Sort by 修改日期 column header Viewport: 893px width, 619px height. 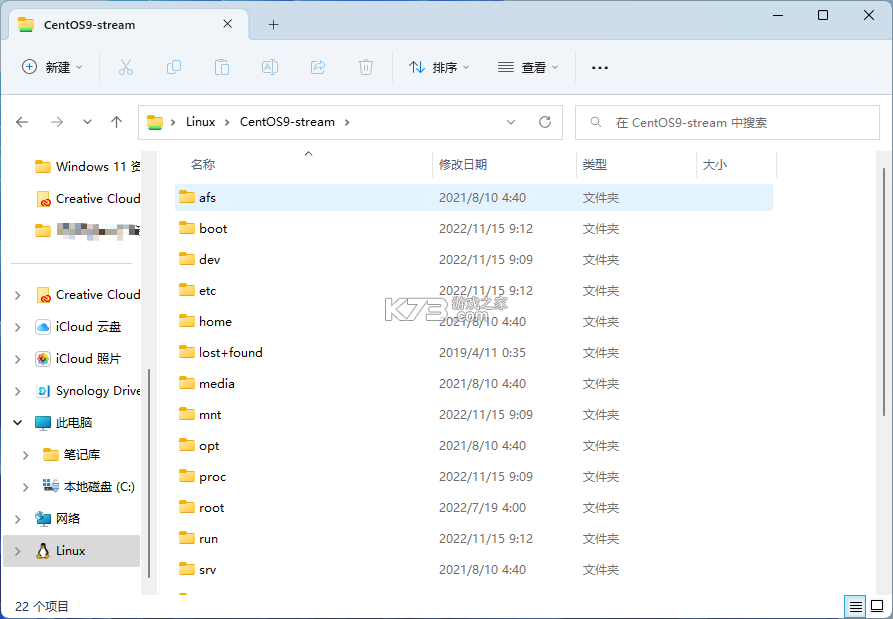tap(505, 165)
